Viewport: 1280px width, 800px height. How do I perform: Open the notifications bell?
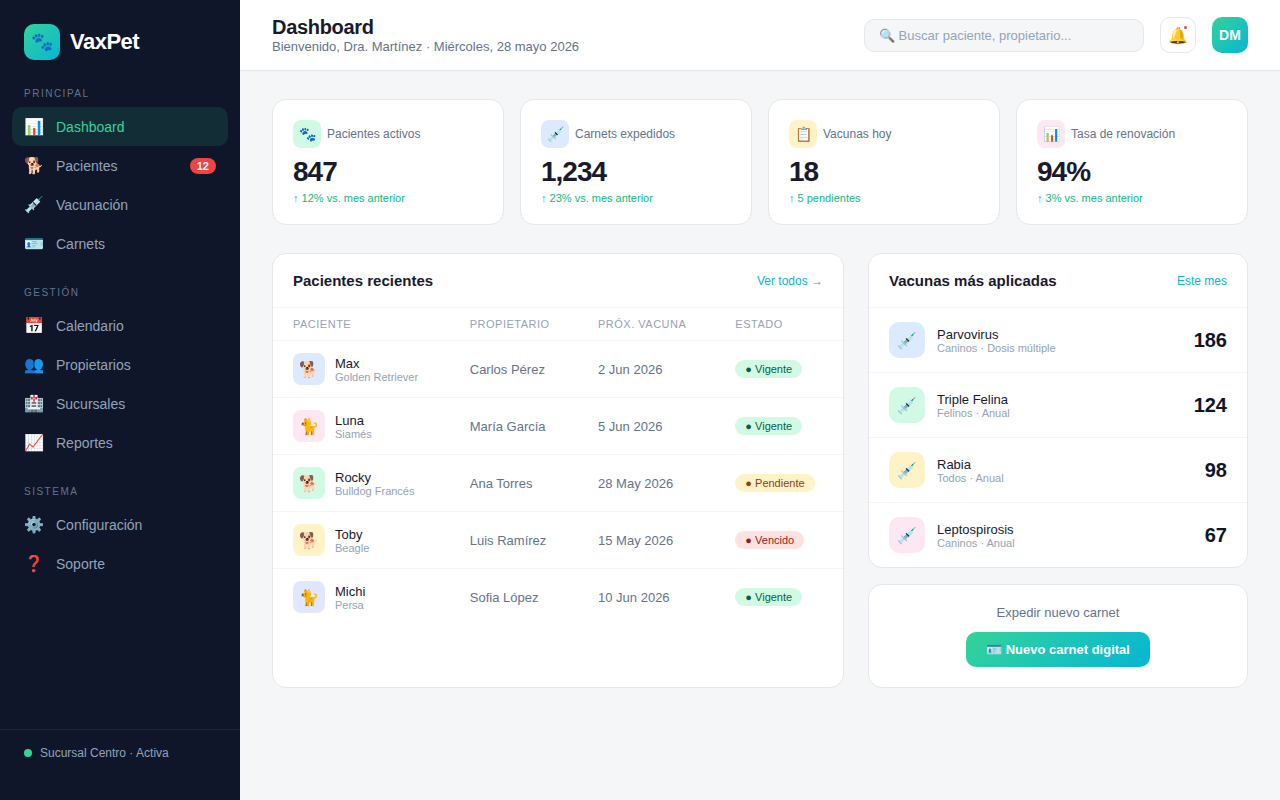point(1178,35)
